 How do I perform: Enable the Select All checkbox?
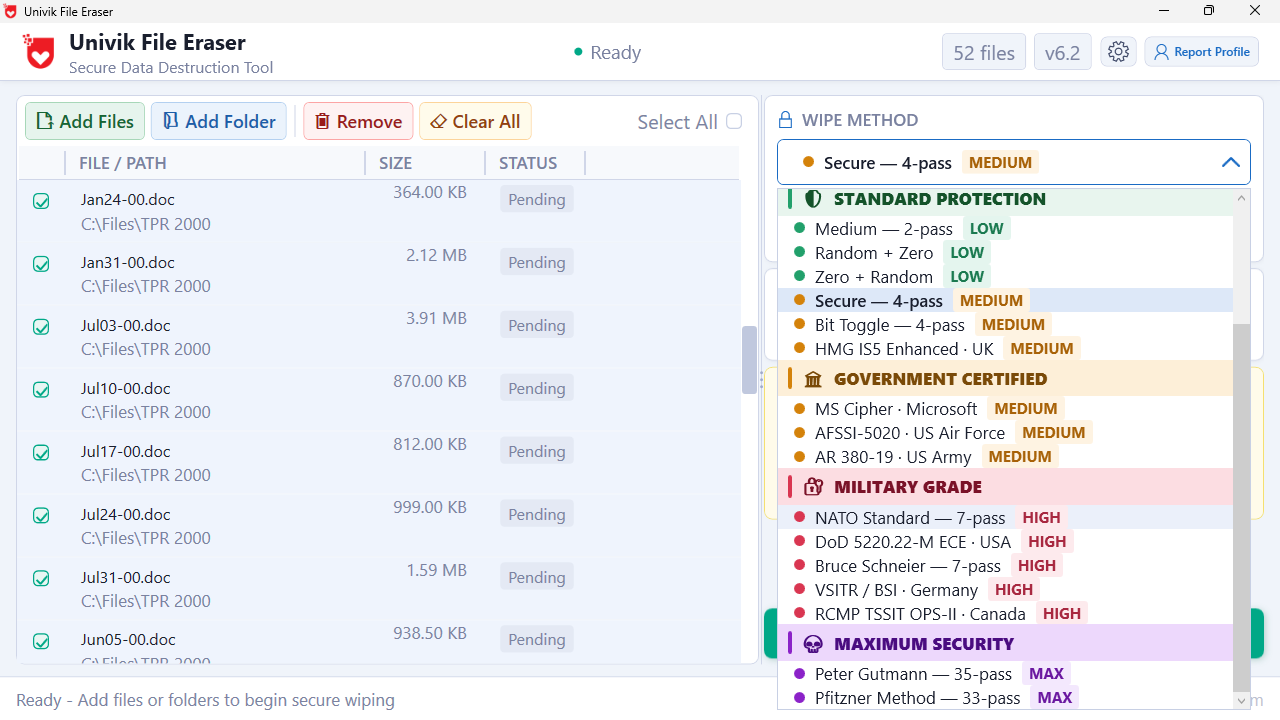(734, 120)
